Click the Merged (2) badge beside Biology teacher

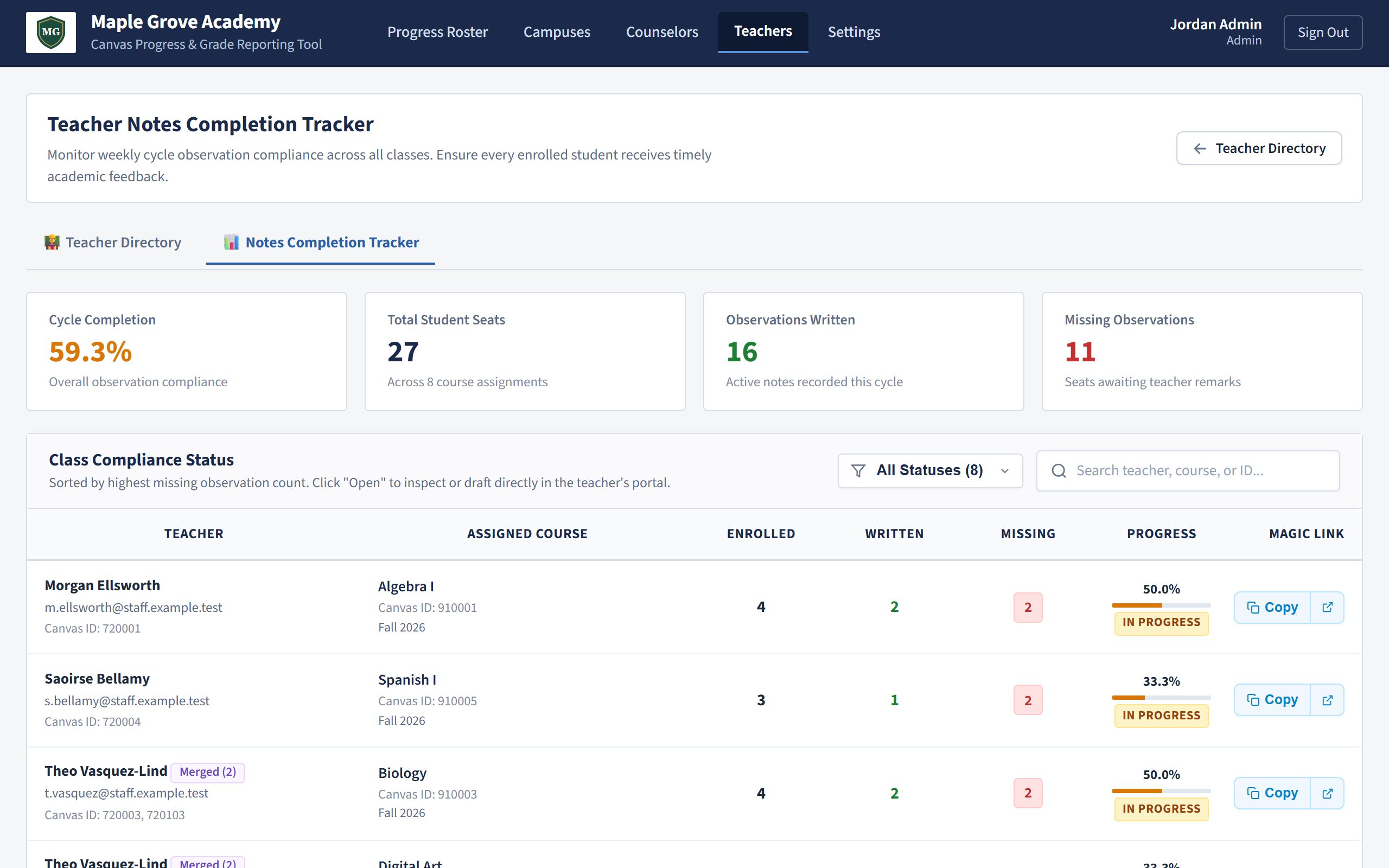(208, 771)
